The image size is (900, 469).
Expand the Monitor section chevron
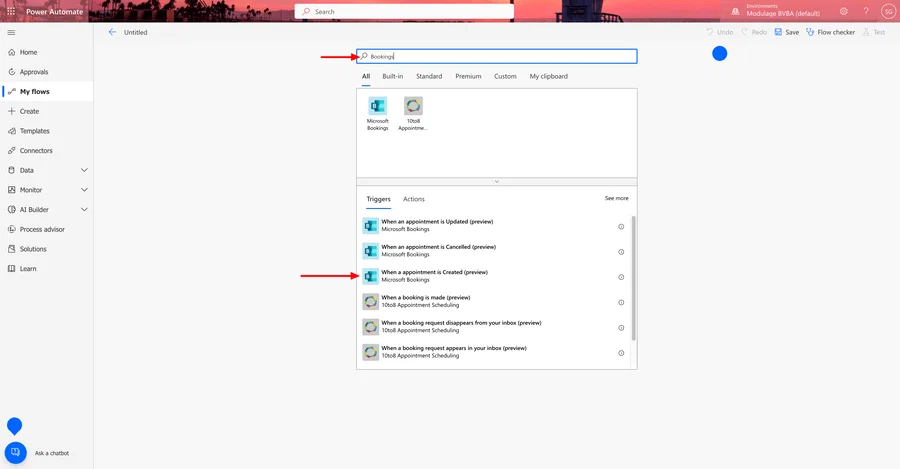pos(84,190)
